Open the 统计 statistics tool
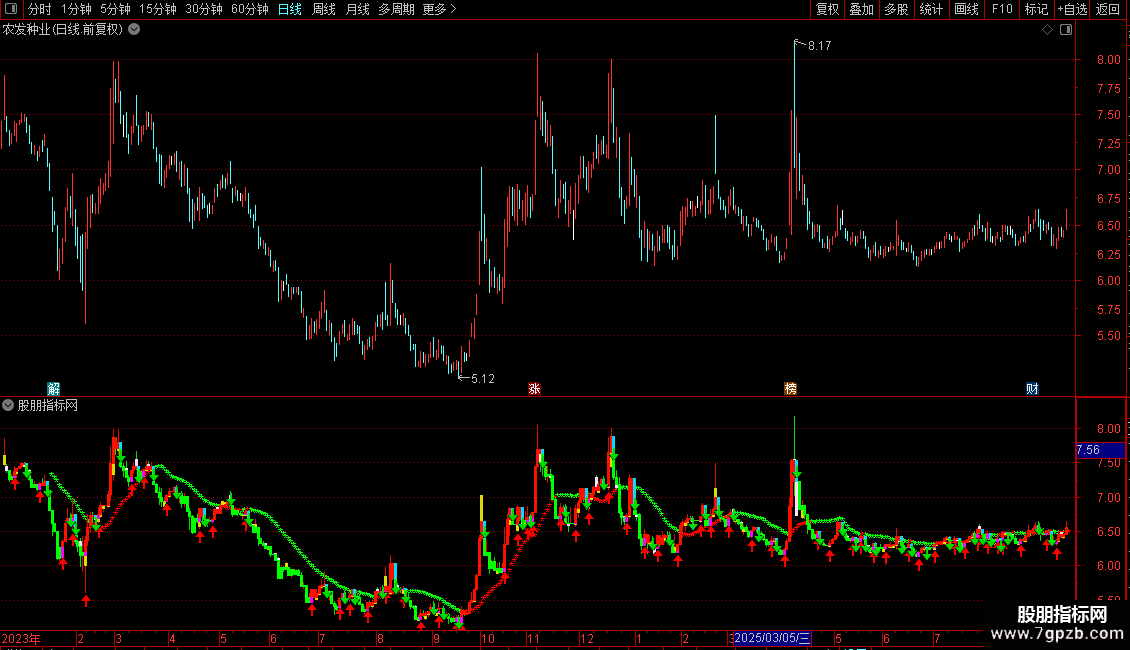1130x650 pixels. click(x=930, y=9)
